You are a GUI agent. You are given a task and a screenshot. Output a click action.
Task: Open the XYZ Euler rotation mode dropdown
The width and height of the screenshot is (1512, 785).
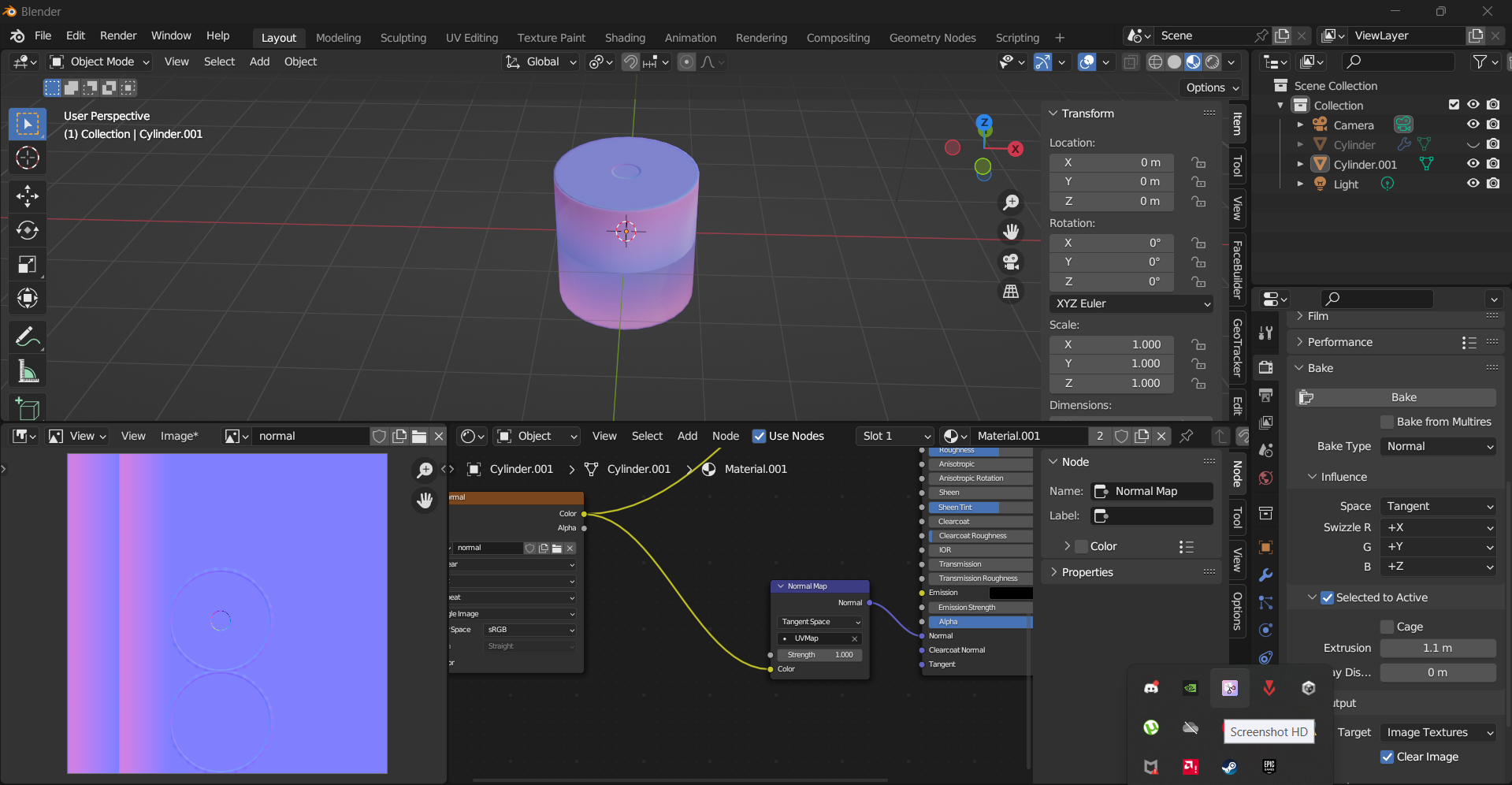1131,303
